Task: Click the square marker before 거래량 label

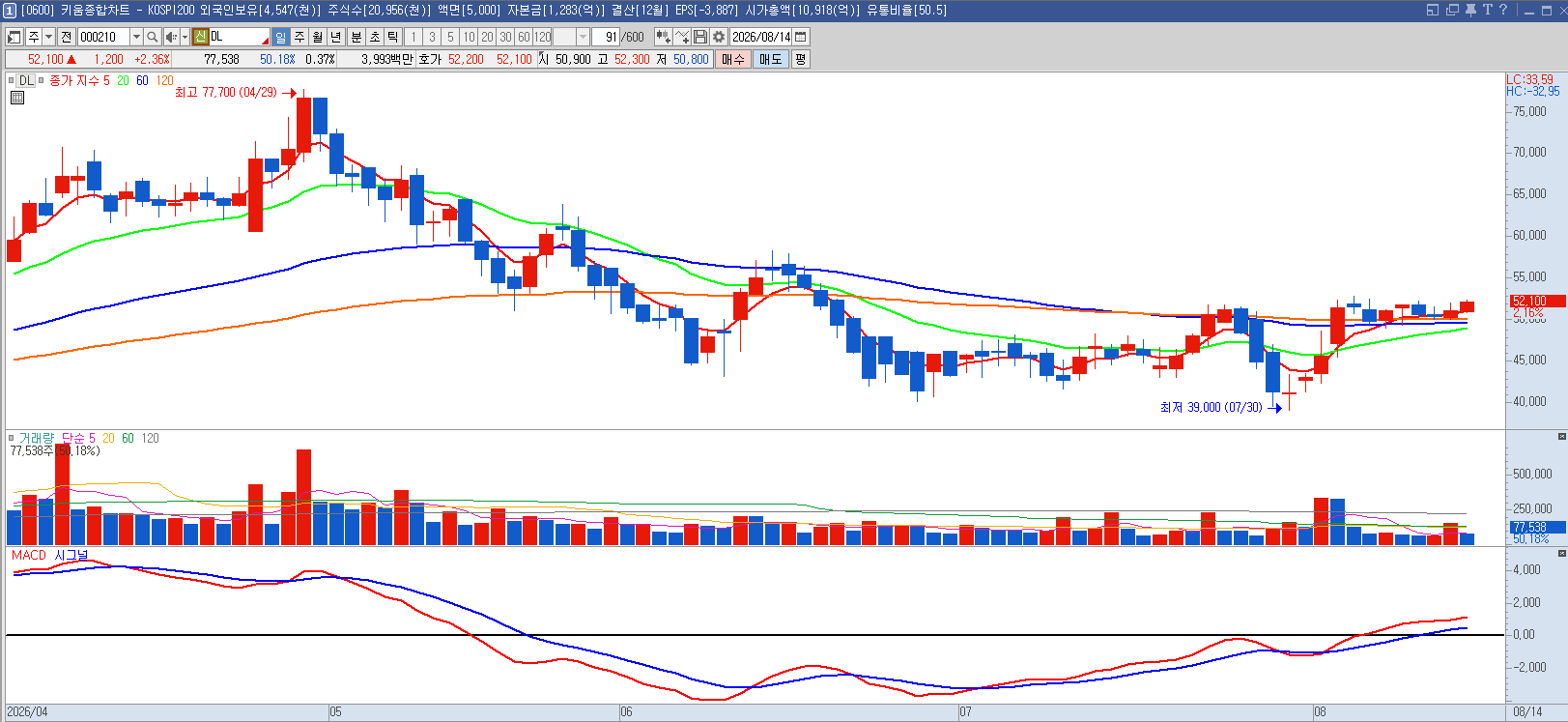Action: click(x=12, y=438)
